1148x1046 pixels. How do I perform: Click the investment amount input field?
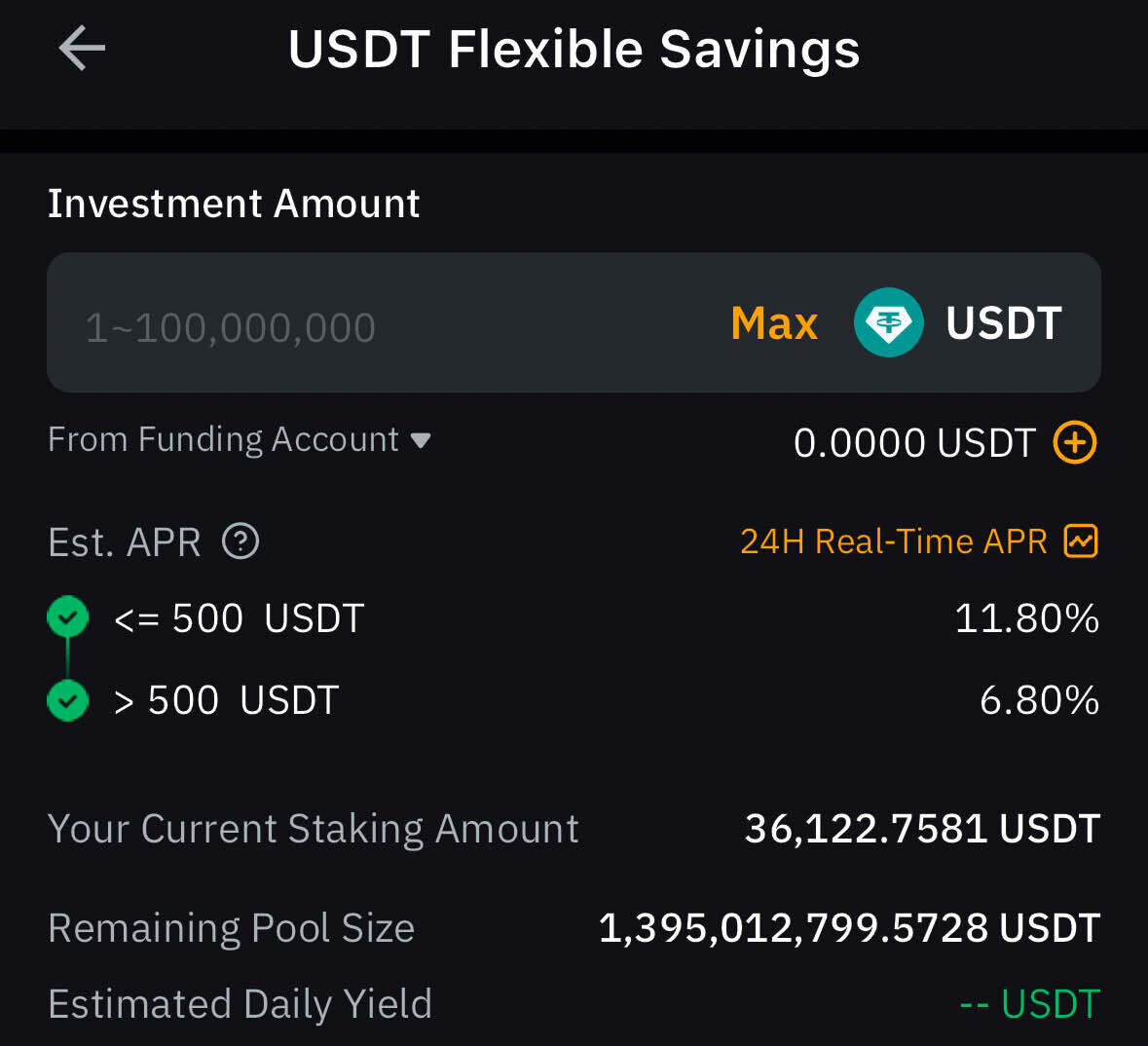(x=389, y=326)
